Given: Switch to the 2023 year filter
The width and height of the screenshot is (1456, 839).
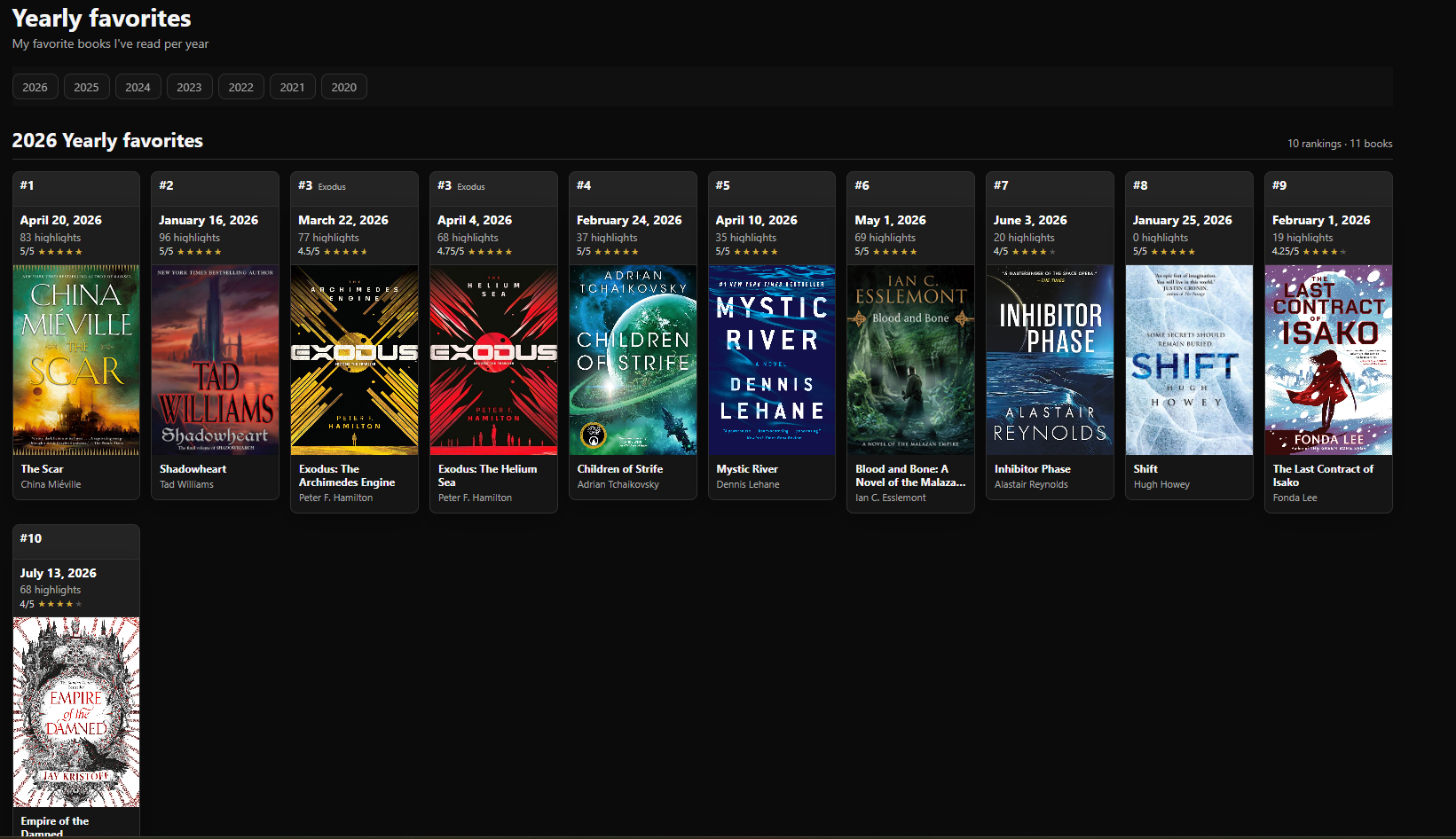Looking at the screenshot, I should (x=190, y=87).
